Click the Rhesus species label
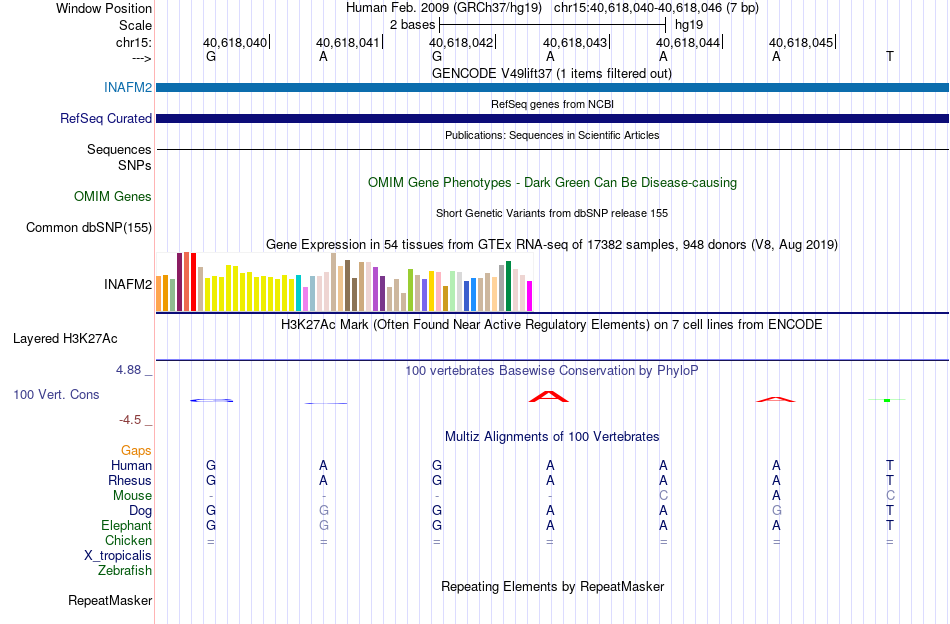Viewport: 950px width, 624px height. (x=130, y=480)
